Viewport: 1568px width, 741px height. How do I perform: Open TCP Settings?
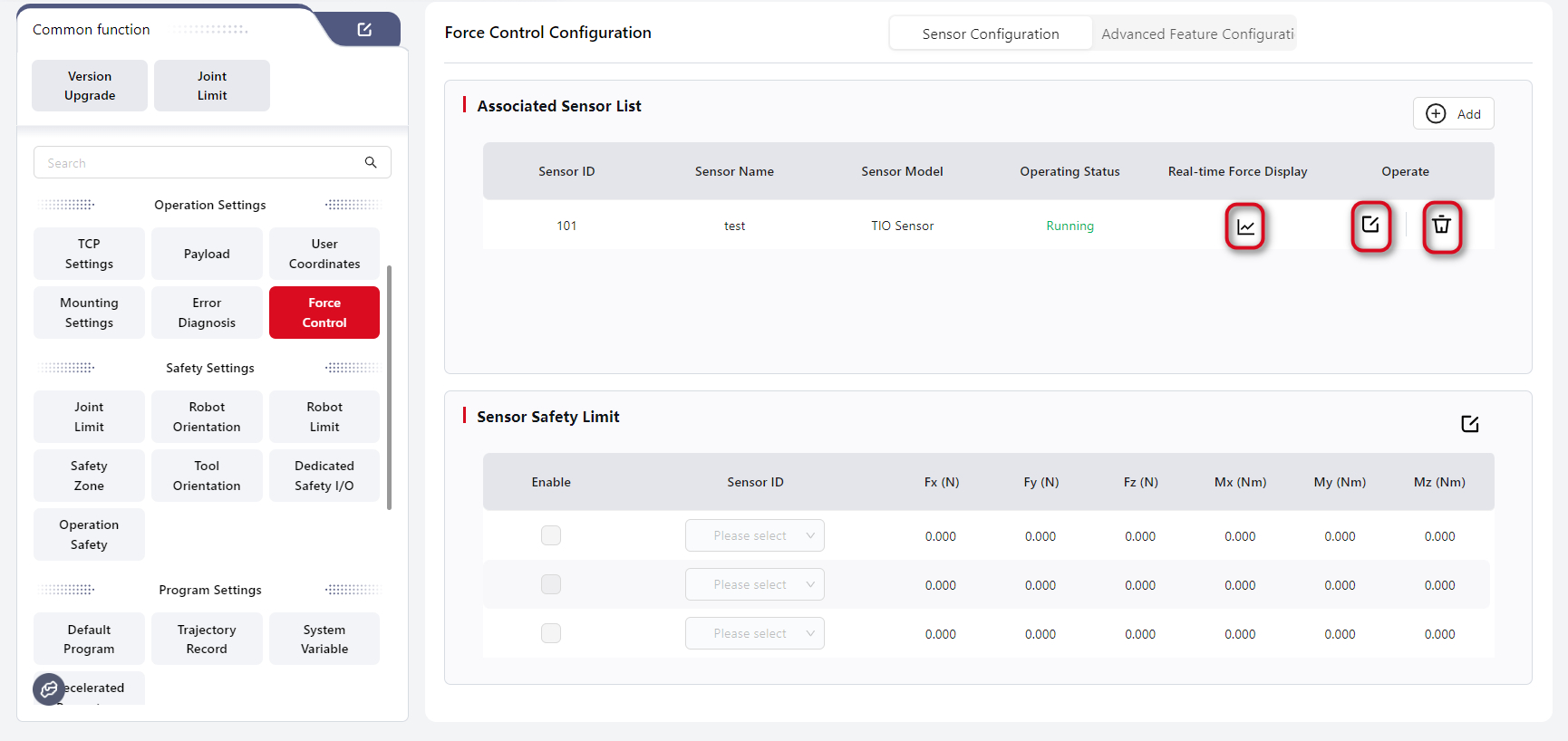[x=89, y=254]
